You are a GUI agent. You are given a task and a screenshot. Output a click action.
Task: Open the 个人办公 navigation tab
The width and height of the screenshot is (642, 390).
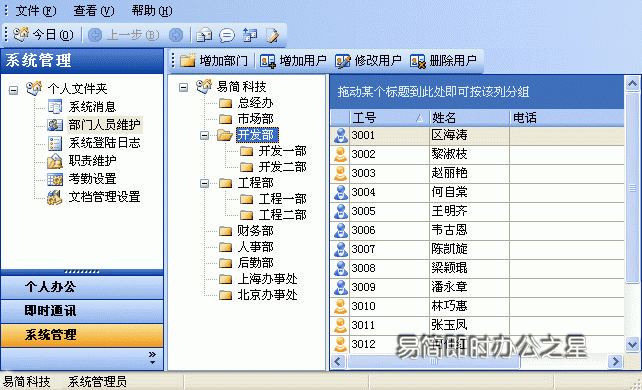click(82, 287)
